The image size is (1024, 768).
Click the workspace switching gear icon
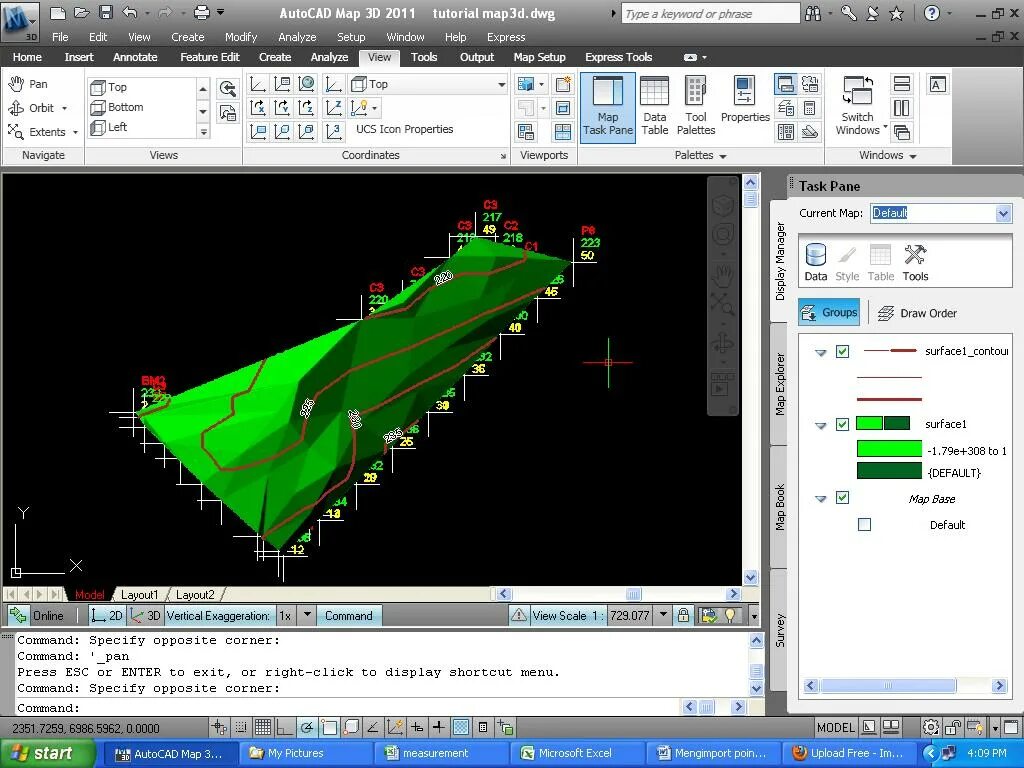(931, 727)
